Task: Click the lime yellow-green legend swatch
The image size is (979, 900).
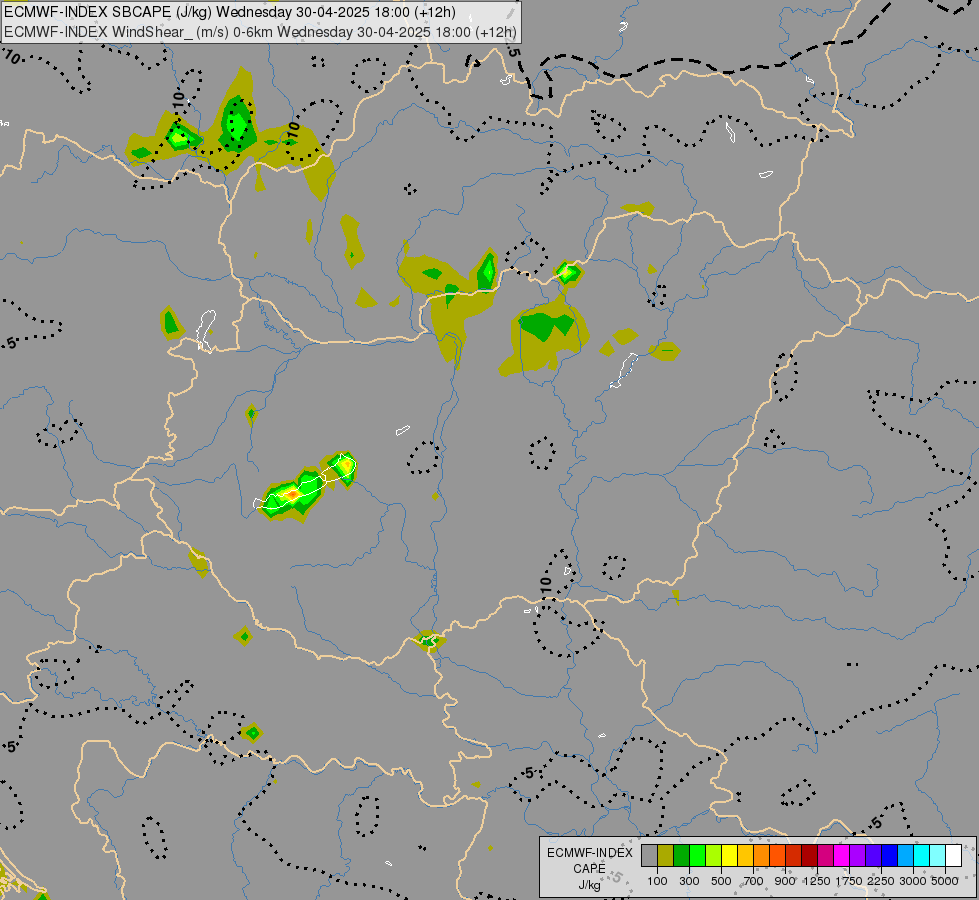Action: [x=713, y=856]
